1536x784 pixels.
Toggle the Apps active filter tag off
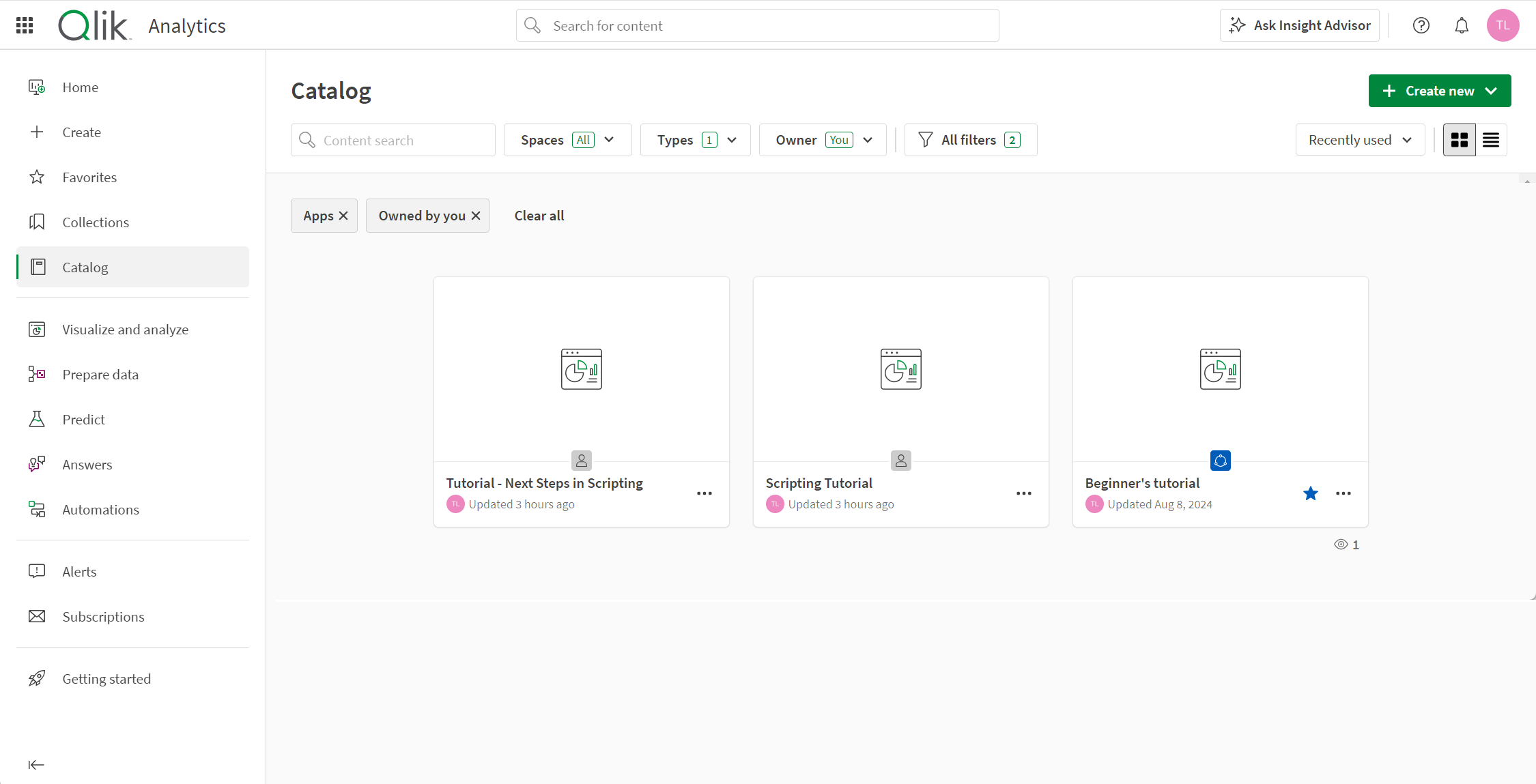point(345,215)
